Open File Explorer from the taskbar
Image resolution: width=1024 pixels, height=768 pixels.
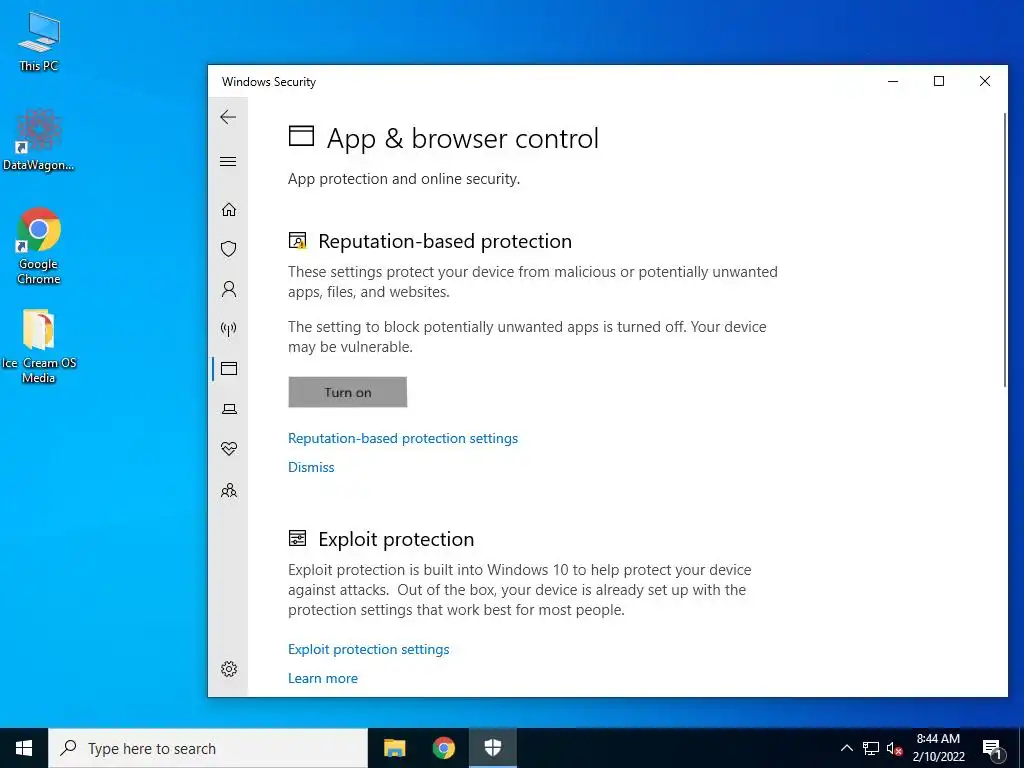tap(394, 748)
